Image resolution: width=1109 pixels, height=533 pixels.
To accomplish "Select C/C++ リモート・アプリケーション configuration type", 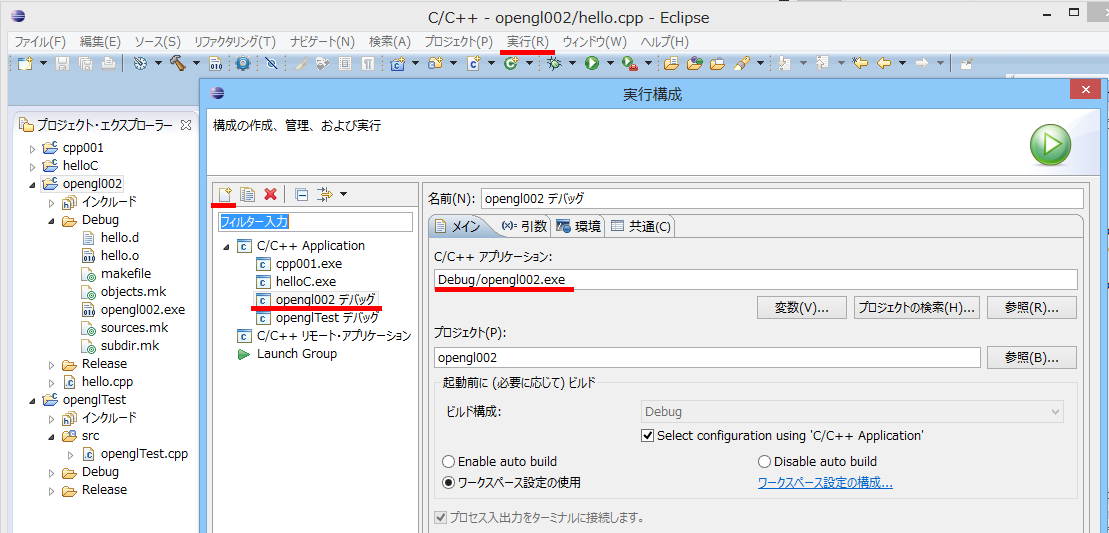I will [324, 335].
